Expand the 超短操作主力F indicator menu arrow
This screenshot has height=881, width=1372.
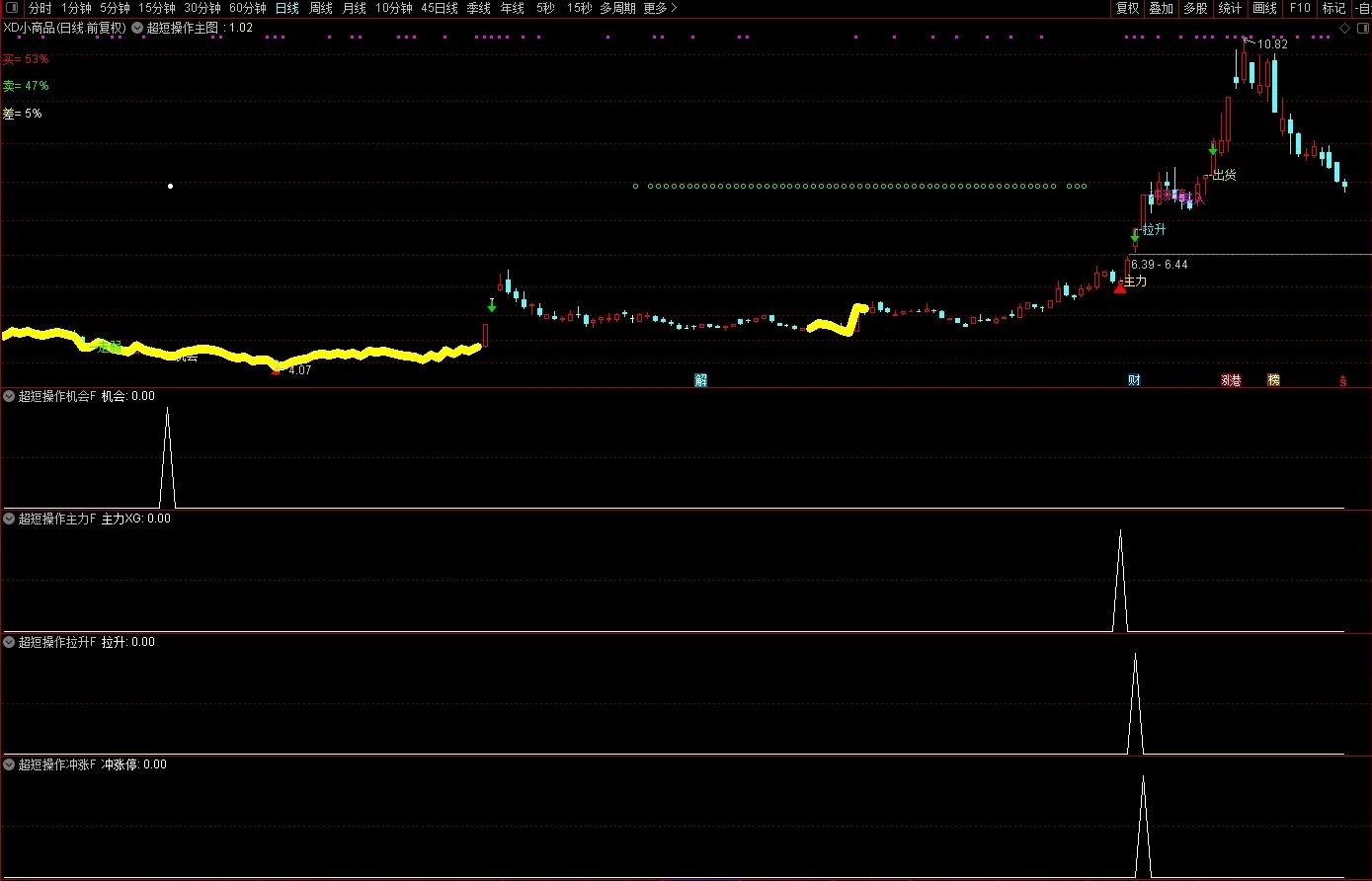(9, 519)
